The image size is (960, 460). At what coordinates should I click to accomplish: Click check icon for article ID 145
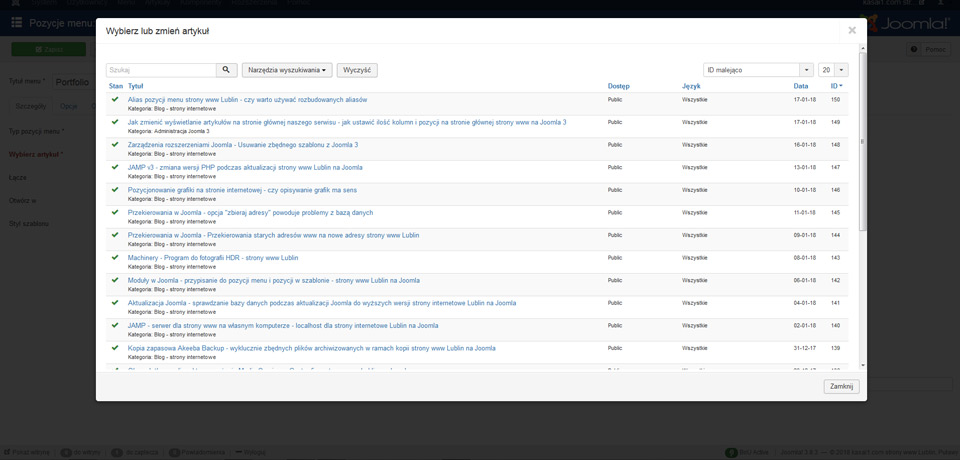(x=114, y=212)
